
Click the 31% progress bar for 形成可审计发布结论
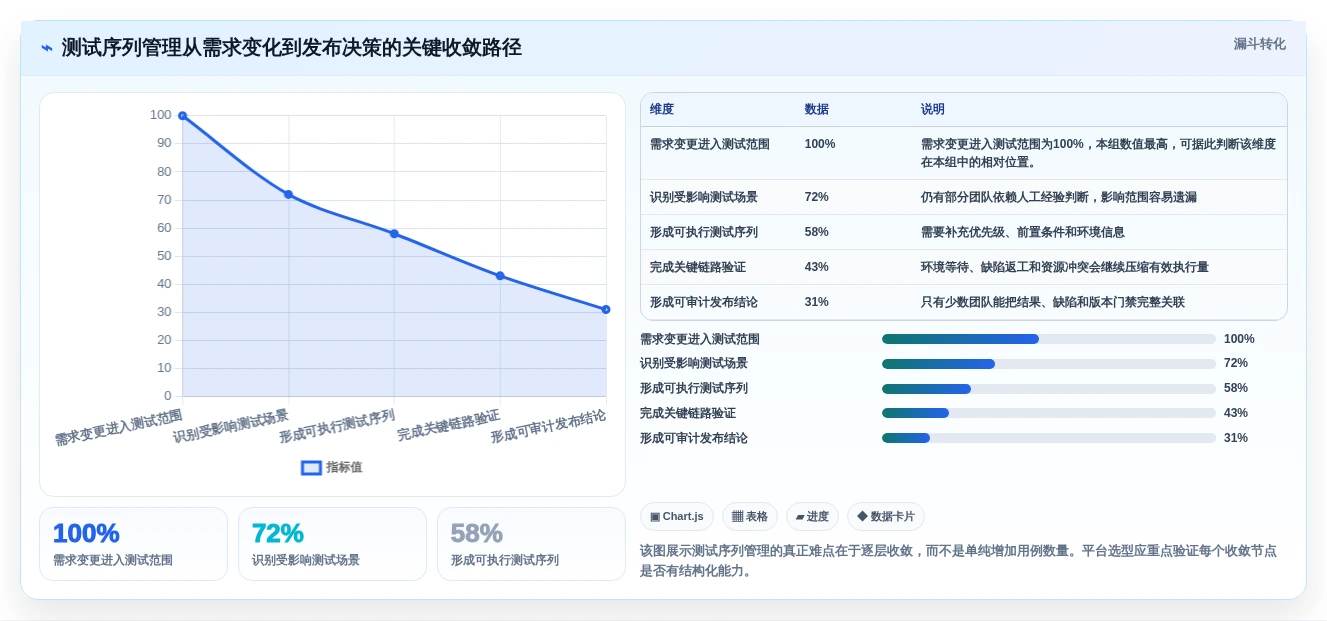pyautogui.click(x=1049, y=438)
